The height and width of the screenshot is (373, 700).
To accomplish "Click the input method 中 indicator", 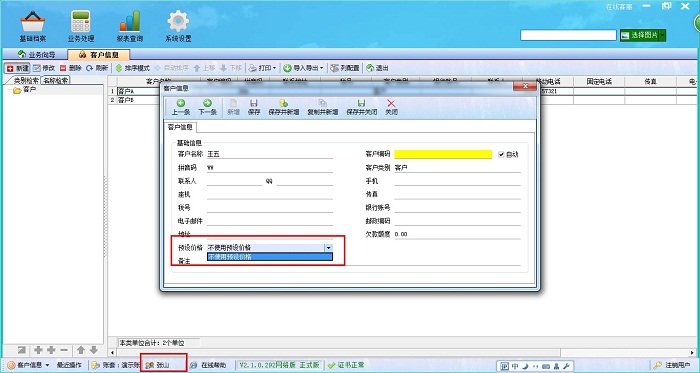I will point(515,366).
